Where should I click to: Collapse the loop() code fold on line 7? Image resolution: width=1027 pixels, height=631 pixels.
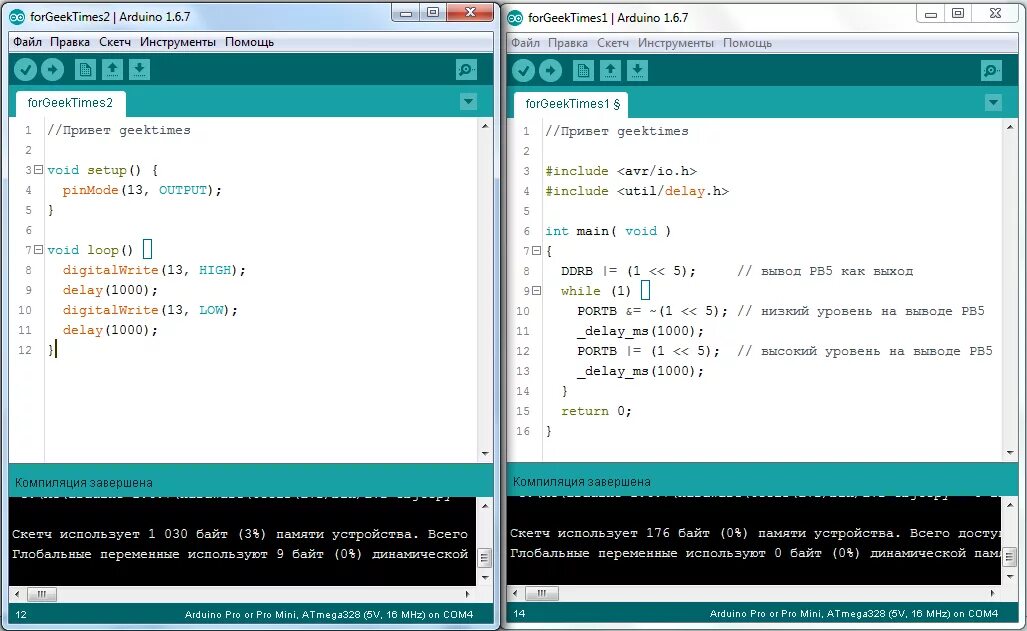tap(38, 250)
